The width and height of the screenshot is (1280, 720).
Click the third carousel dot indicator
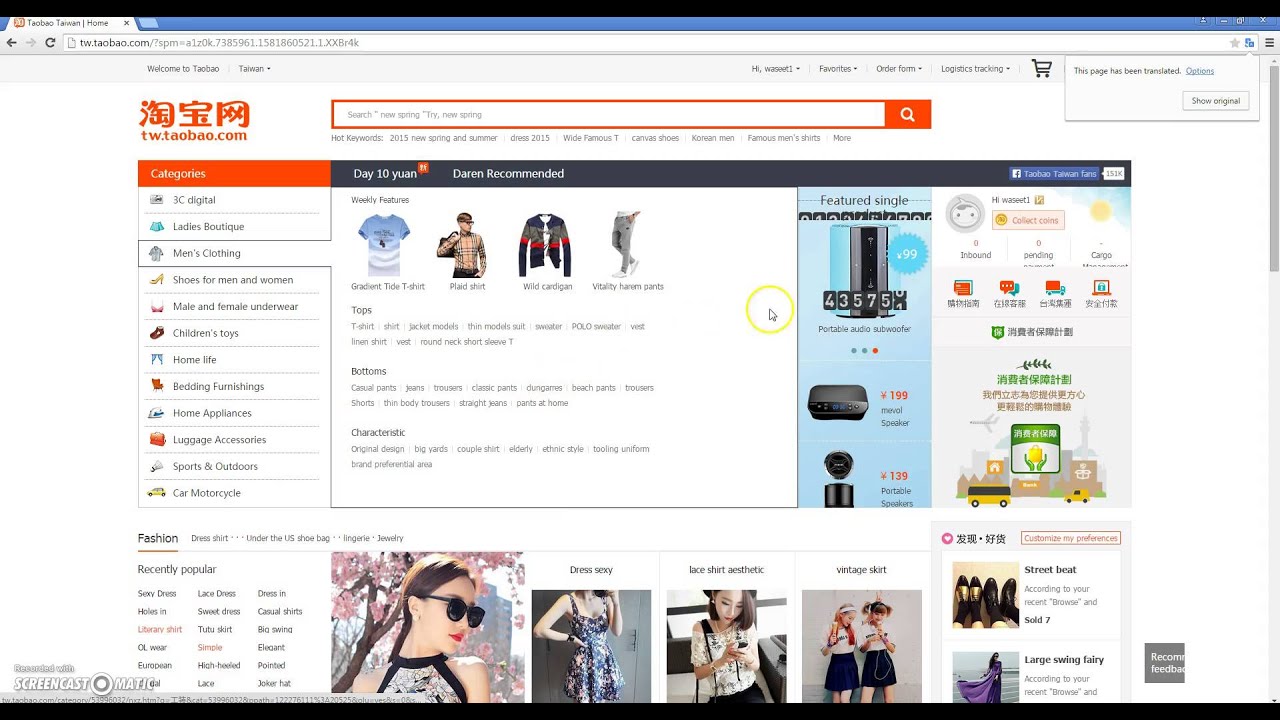875,351
